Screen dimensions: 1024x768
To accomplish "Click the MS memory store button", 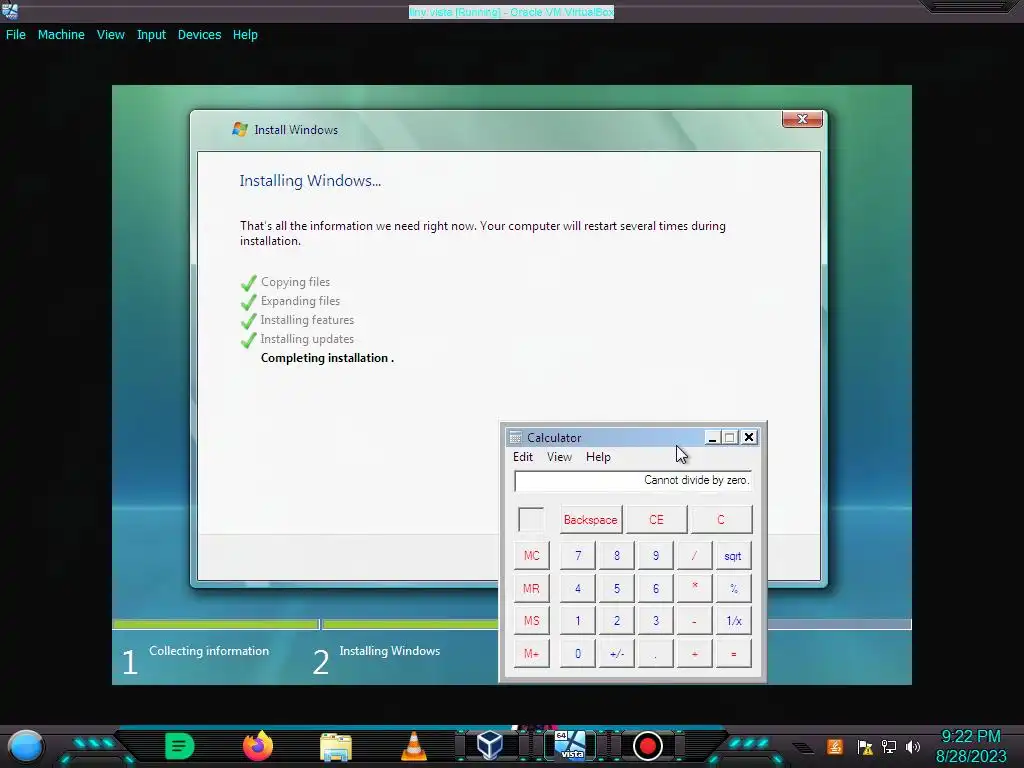I will coord(532,620).
